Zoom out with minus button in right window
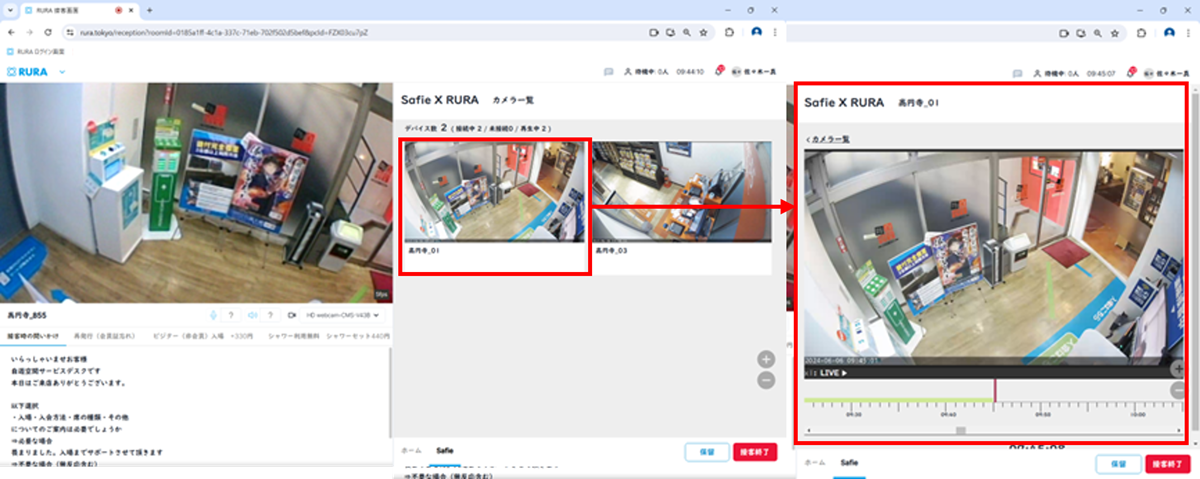The image size is (1200, 479). click(x=1180, y=391)
